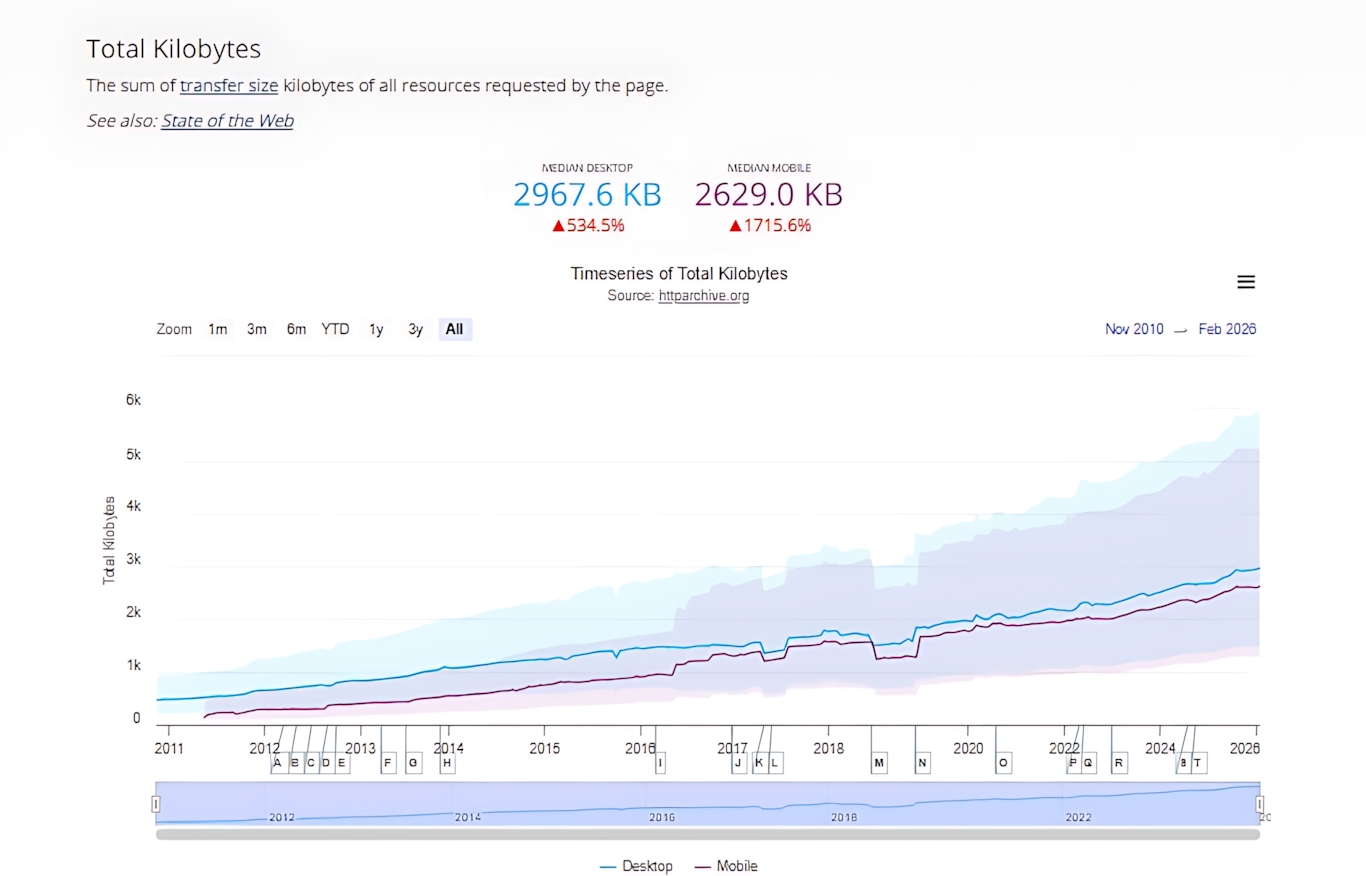Set zoom range to 3m
The width and height of the screenshot is (1366, 876).
[x=257, y=329]
